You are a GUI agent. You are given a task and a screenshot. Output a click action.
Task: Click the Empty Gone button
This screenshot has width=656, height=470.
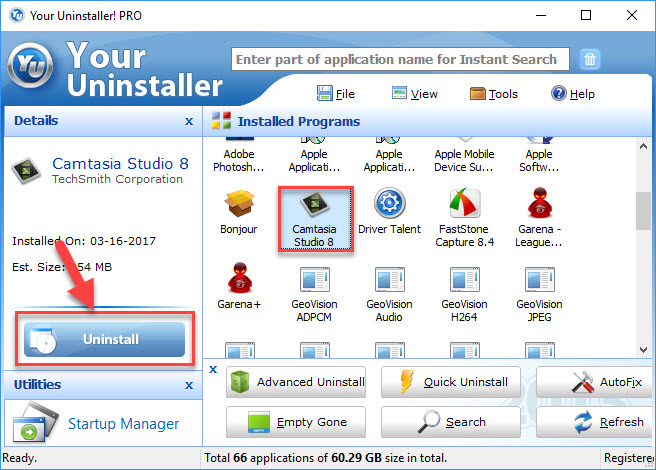pyautogui.click(x=296, y=422)
